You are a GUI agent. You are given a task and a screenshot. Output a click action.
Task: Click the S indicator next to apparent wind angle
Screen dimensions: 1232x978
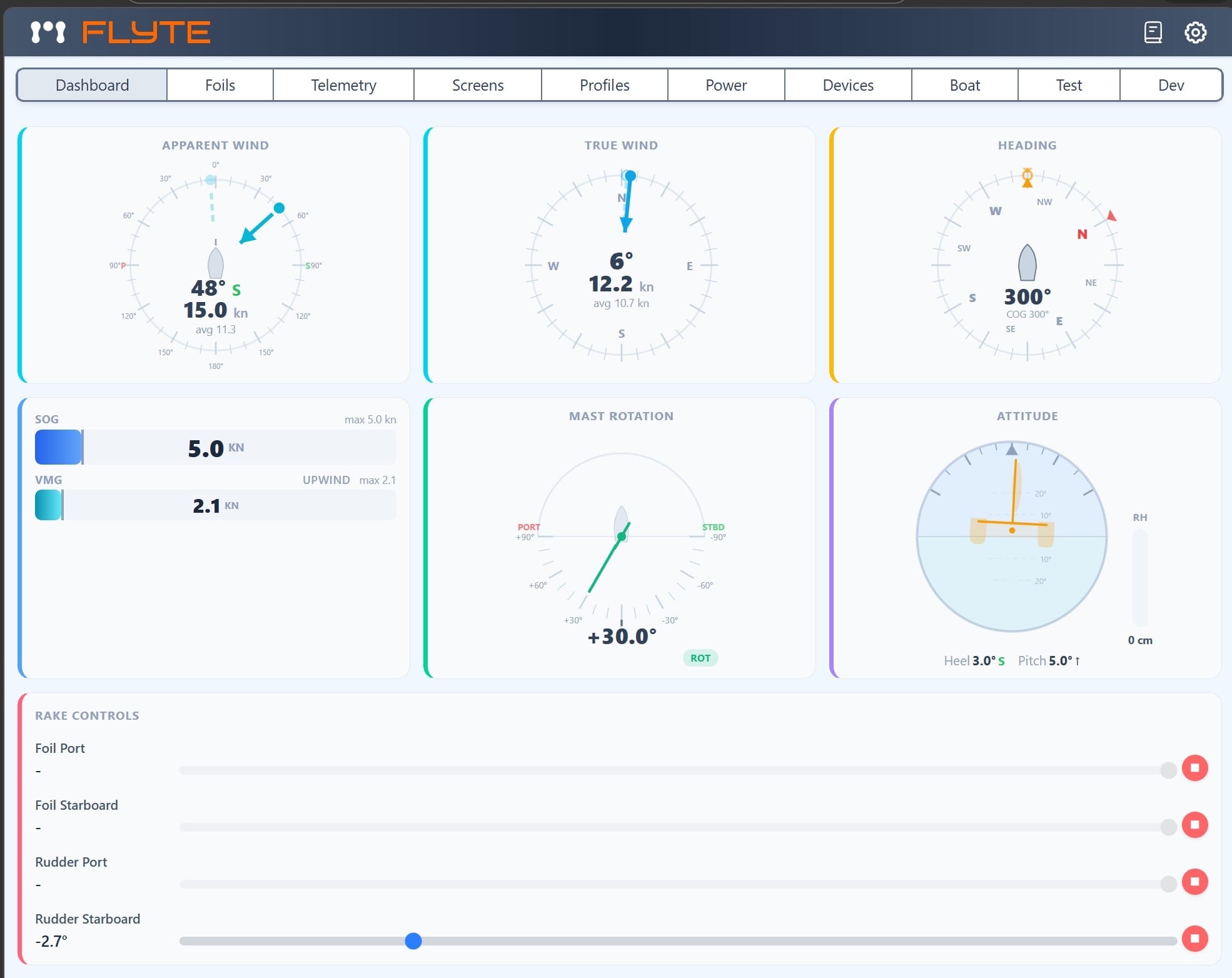pyautogui.click(x=236, y=290)
